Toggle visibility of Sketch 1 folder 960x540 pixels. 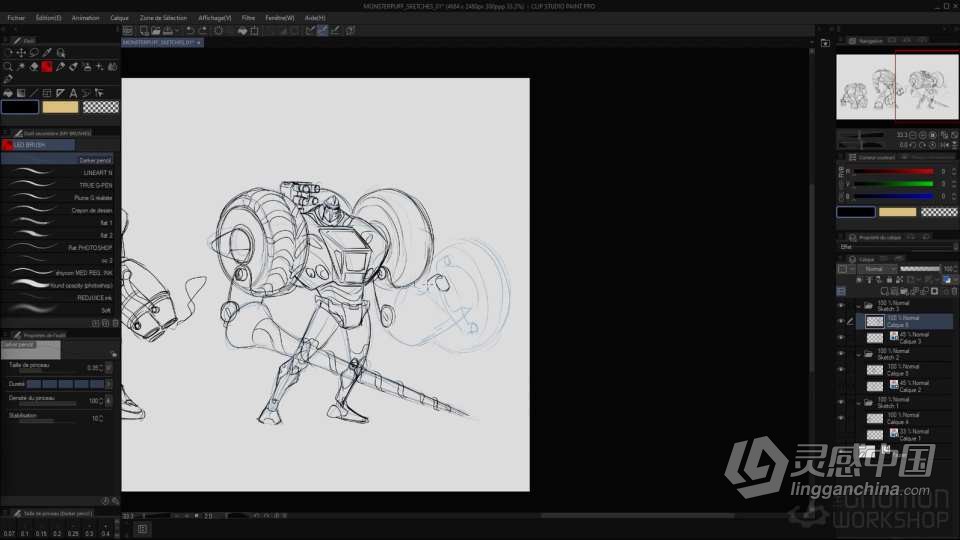point(841,402)
